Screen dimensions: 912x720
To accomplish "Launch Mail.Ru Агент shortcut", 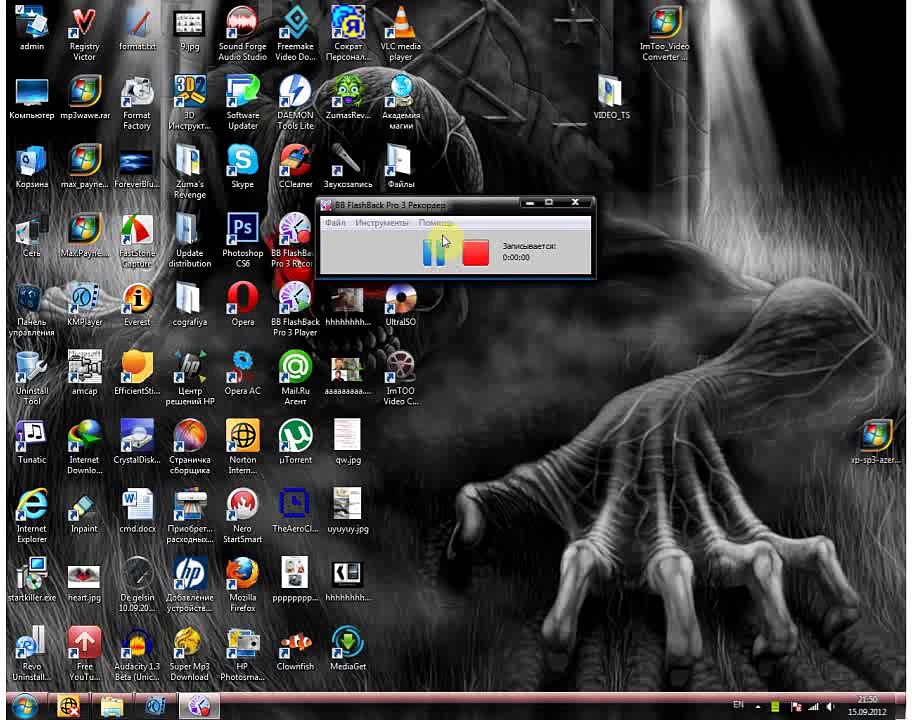I will click(x=295, y=378).
